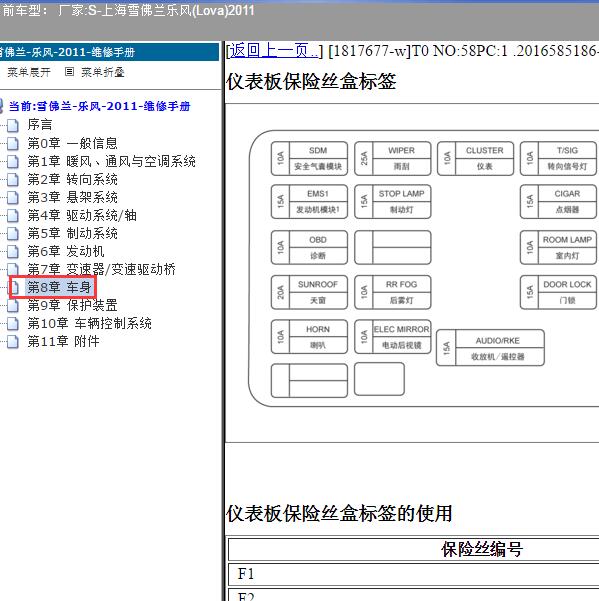
Task: Click the page icon beside 第2章 转向系统
Action: (x=13, y=179)
